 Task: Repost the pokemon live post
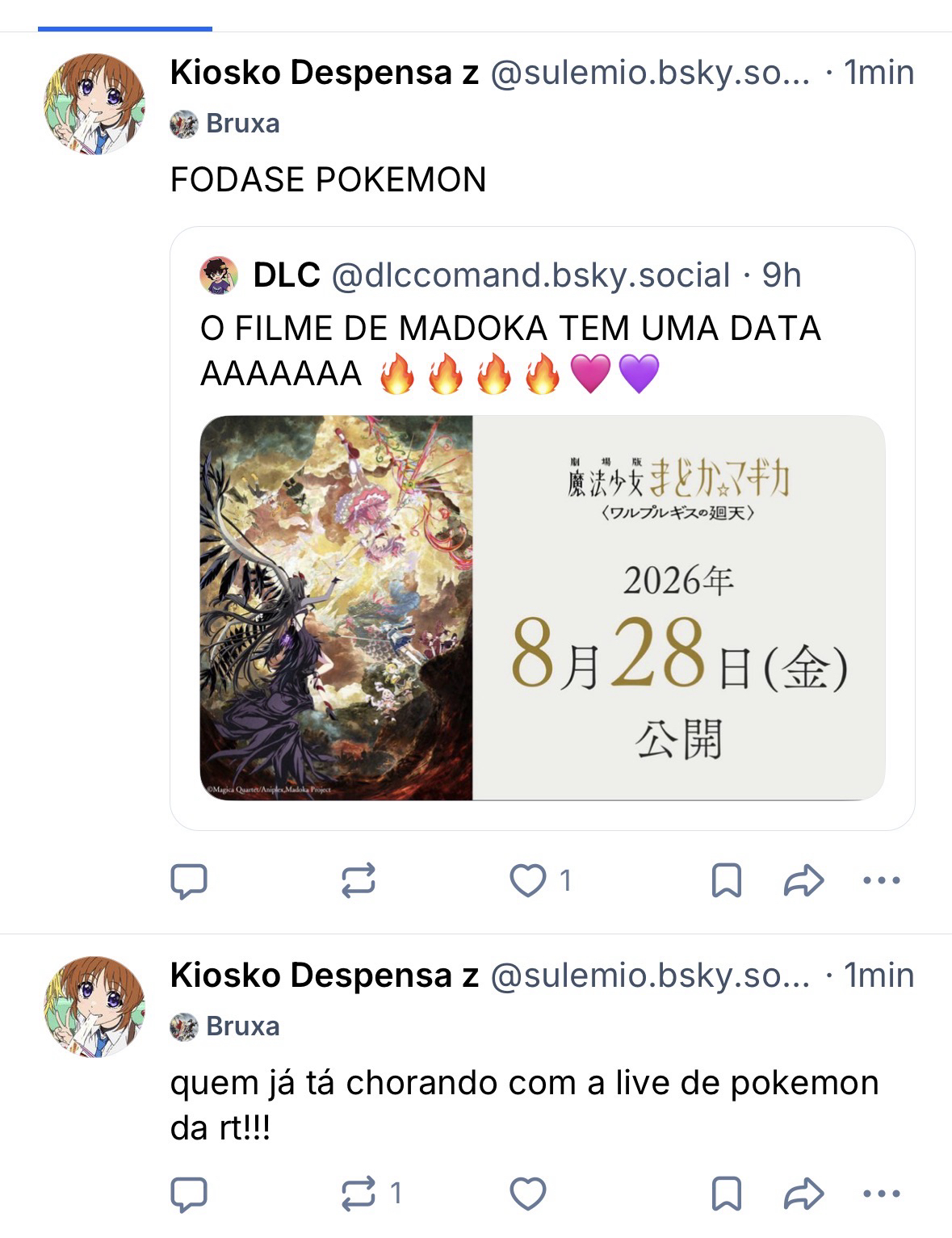[x=371, y=1194]
